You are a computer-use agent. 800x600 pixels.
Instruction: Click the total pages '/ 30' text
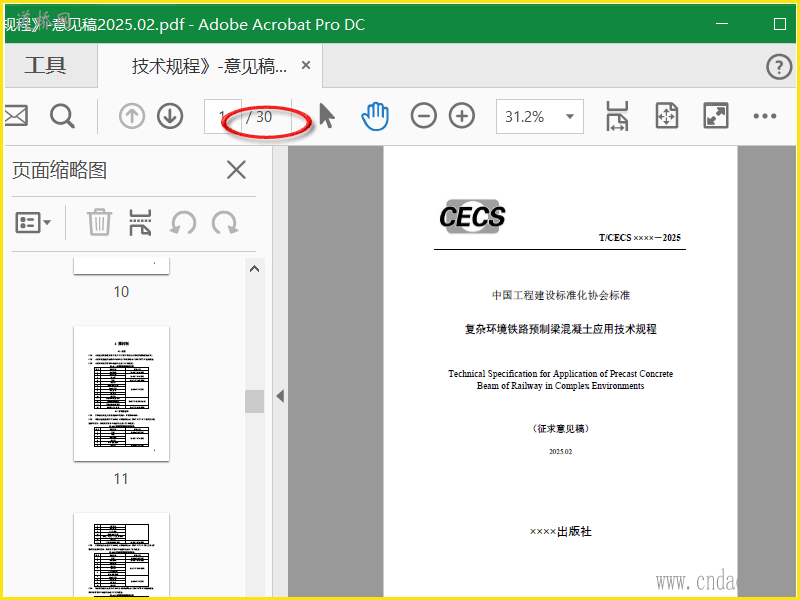point(259,117)
